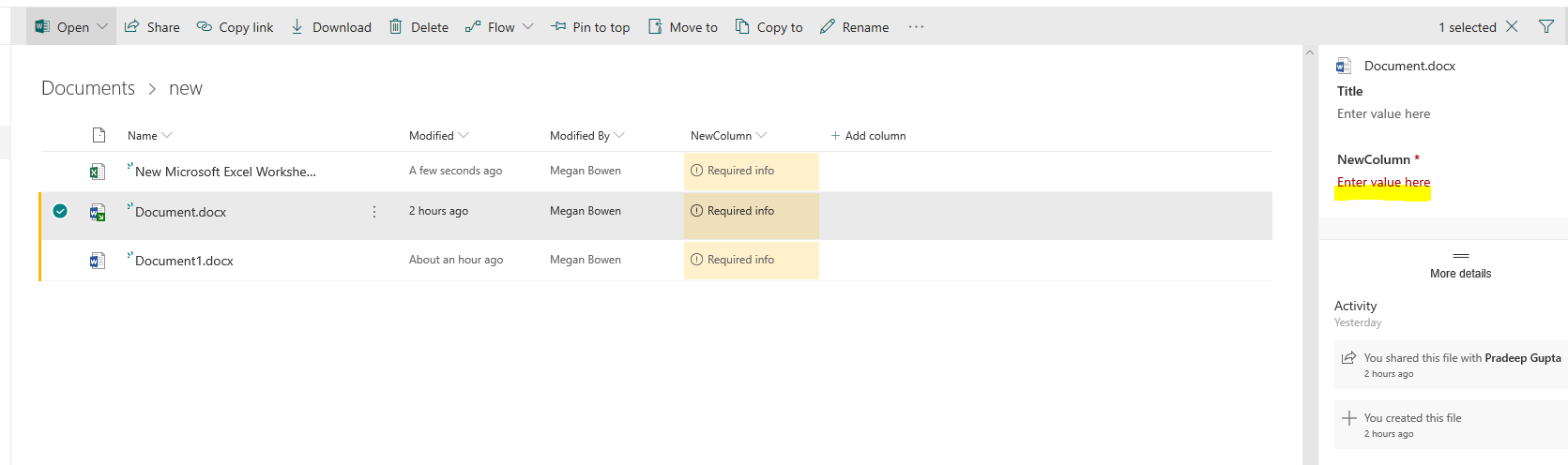Click the shared activity icon
The height and width of the screenshot is (465, 1568).
click(1348, 358)
